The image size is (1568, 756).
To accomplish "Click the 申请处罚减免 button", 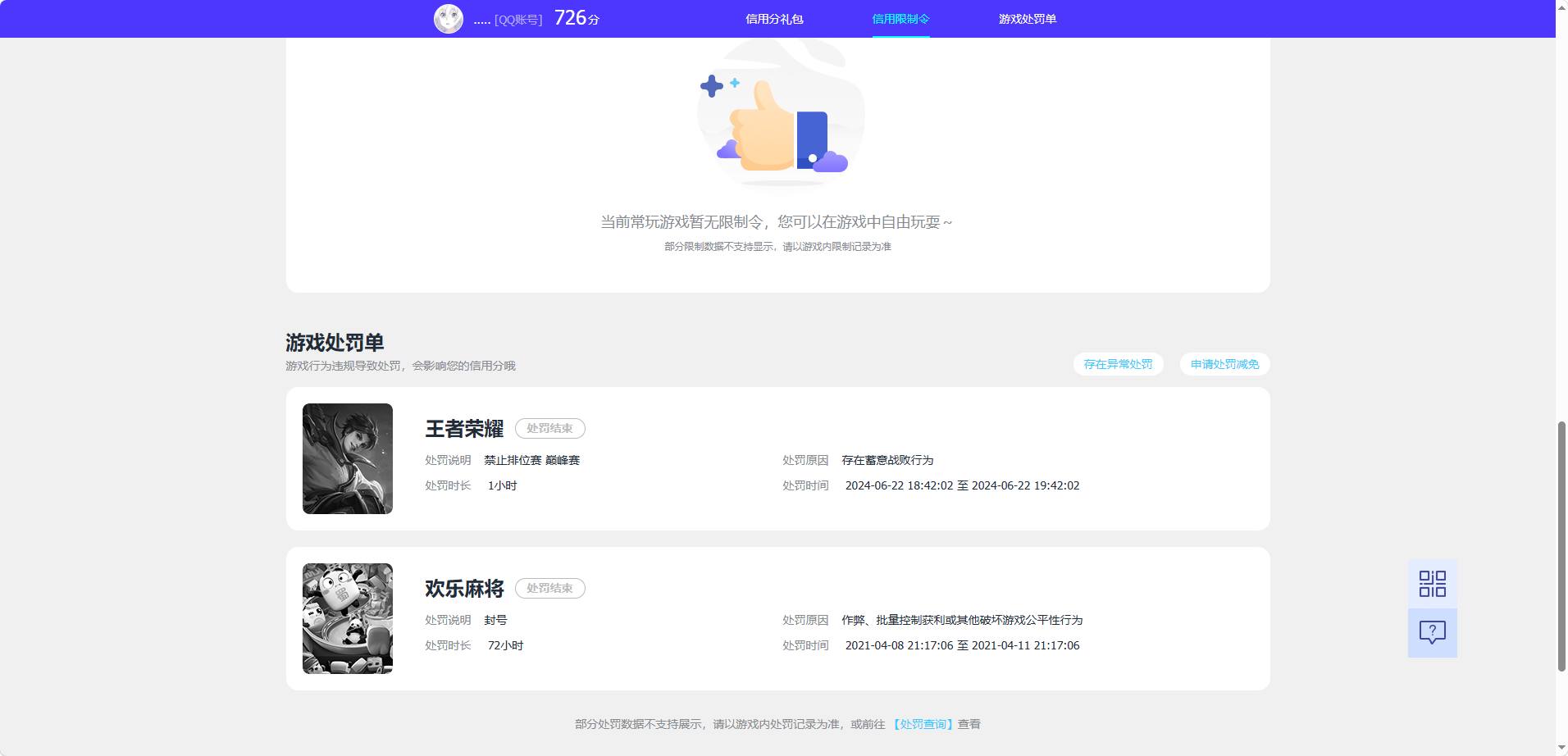I will click(1224, 364).
